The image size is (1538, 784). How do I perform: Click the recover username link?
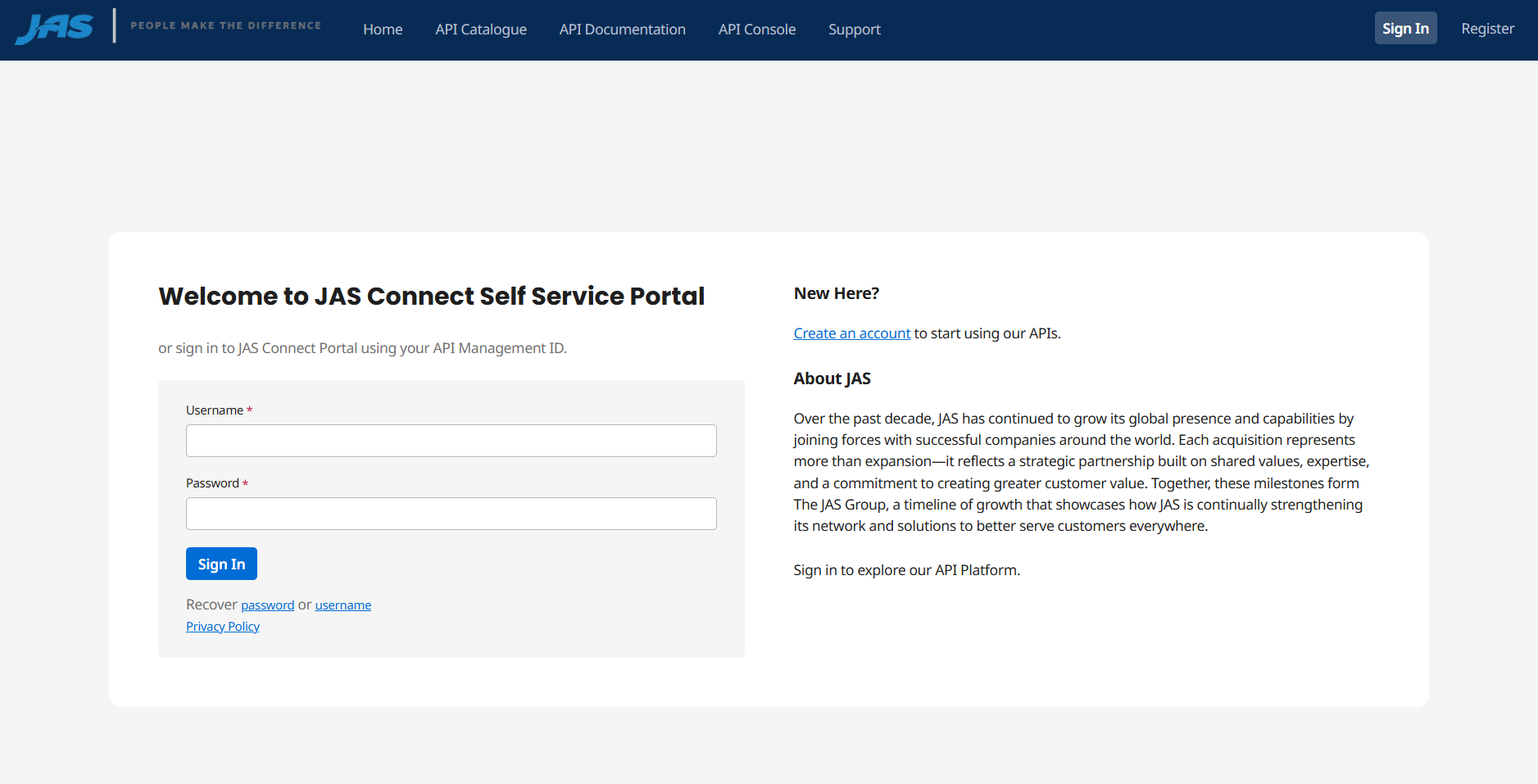pyautogui.click(x=343, y=605)
